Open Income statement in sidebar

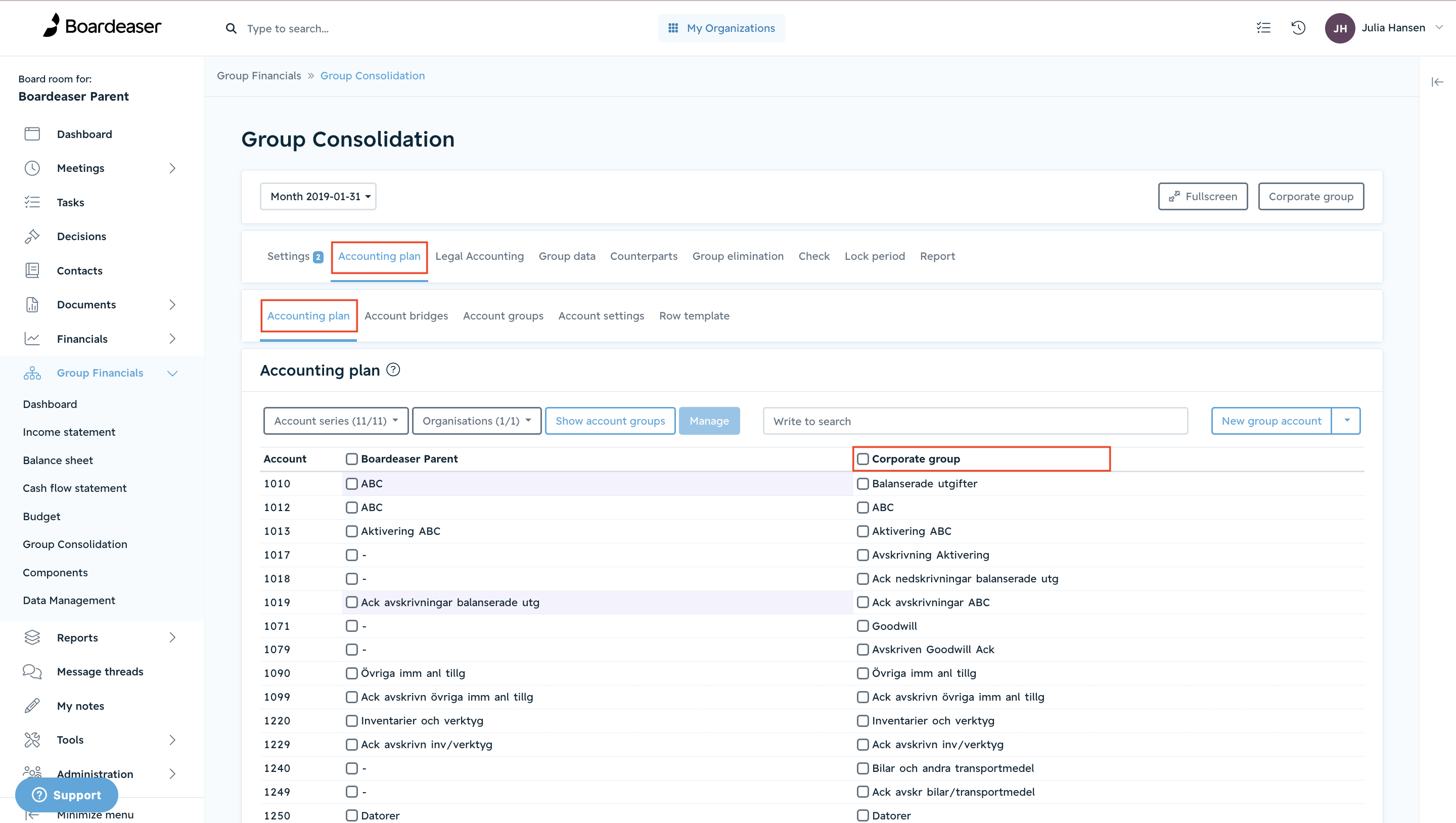69,432
